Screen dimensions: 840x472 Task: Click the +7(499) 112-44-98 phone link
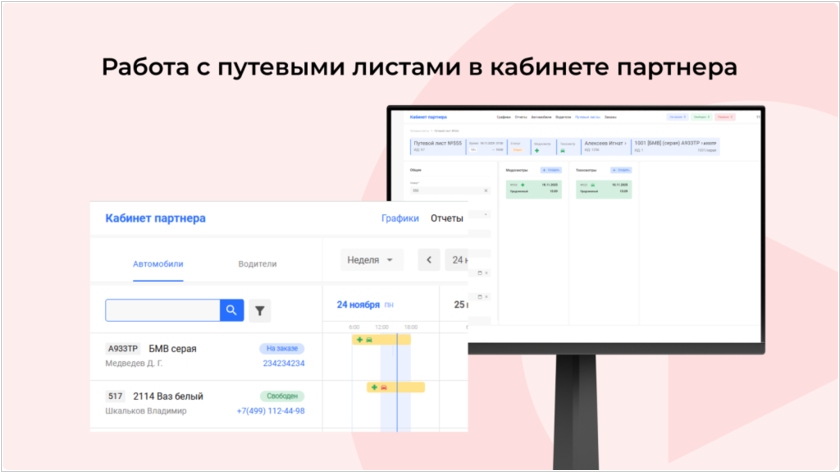coord(270,411)
